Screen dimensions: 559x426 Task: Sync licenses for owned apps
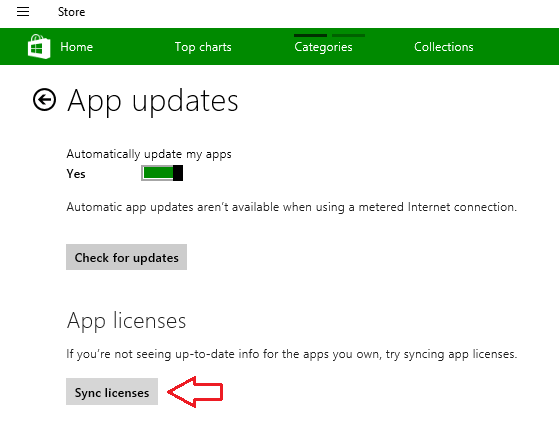click(112, 392)
